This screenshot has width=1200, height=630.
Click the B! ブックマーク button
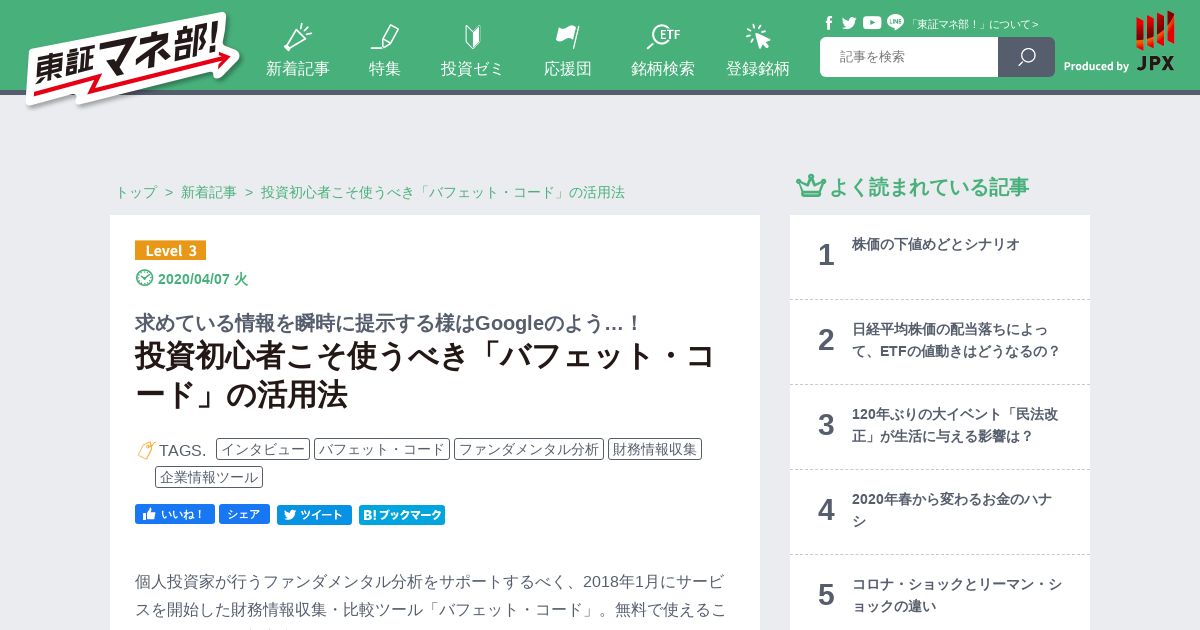click(x=402, y=515)
